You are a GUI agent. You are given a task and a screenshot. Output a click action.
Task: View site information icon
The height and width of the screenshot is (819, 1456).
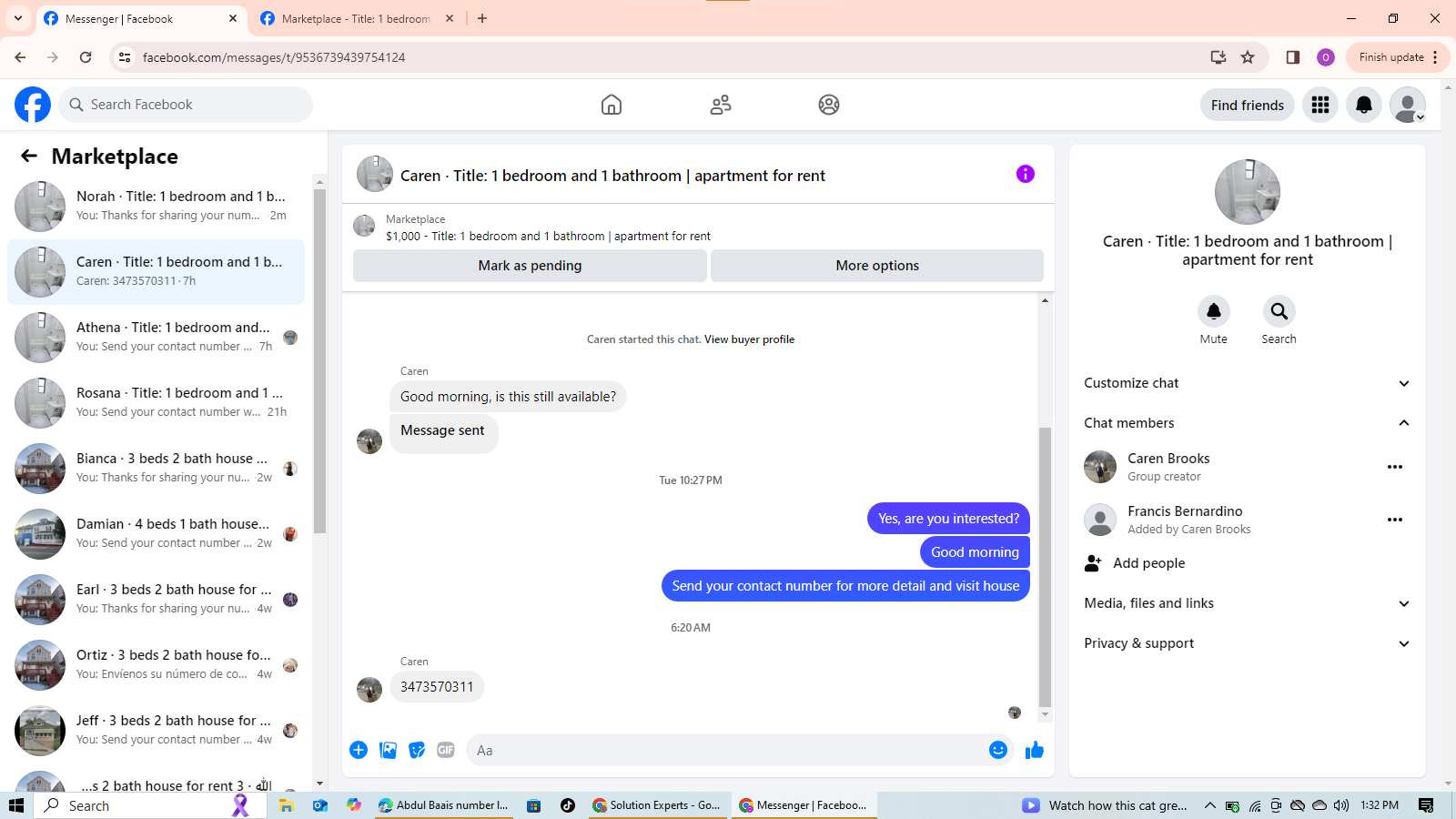pyautogui.click(x=125, y=57)
